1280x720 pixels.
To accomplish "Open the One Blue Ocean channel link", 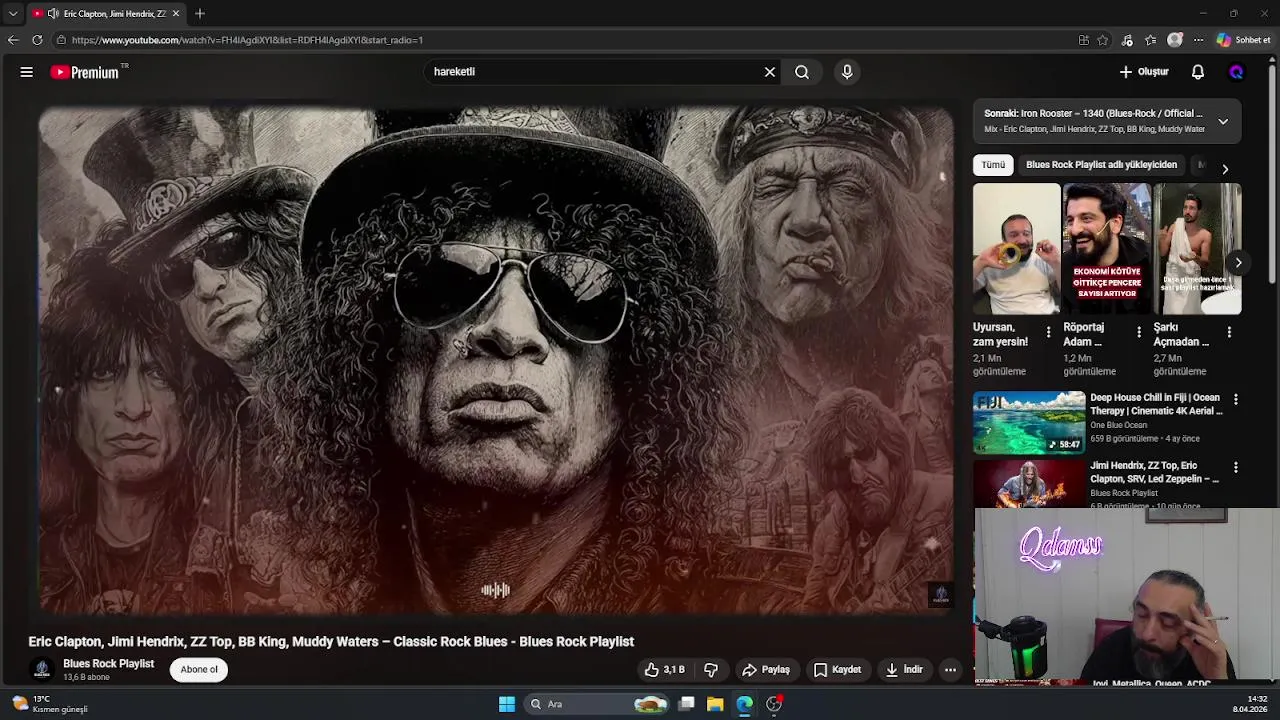I will pyautogui.click(x=1118, y=425).
